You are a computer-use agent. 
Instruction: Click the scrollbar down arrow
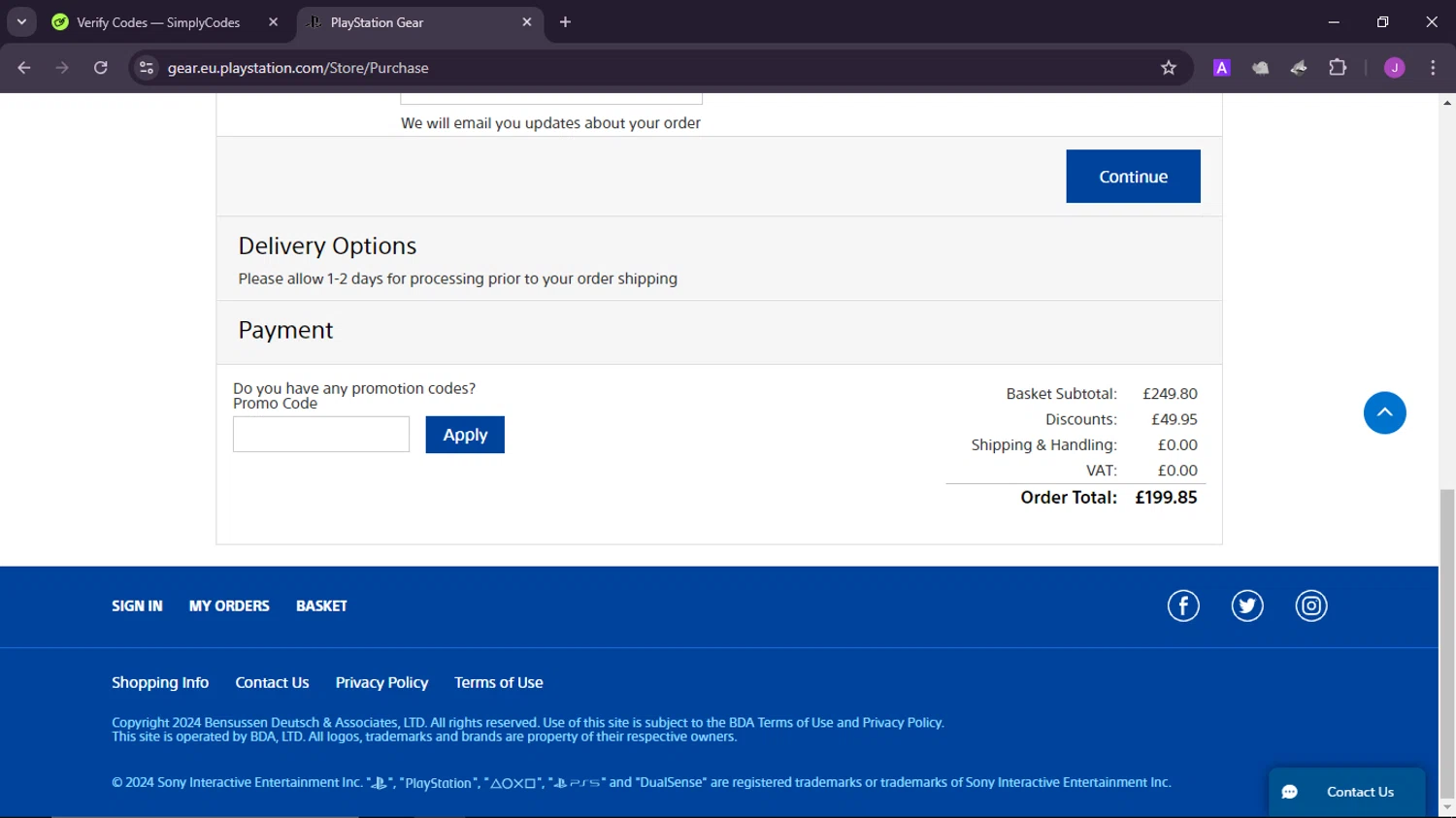[x=1447, y=807]
